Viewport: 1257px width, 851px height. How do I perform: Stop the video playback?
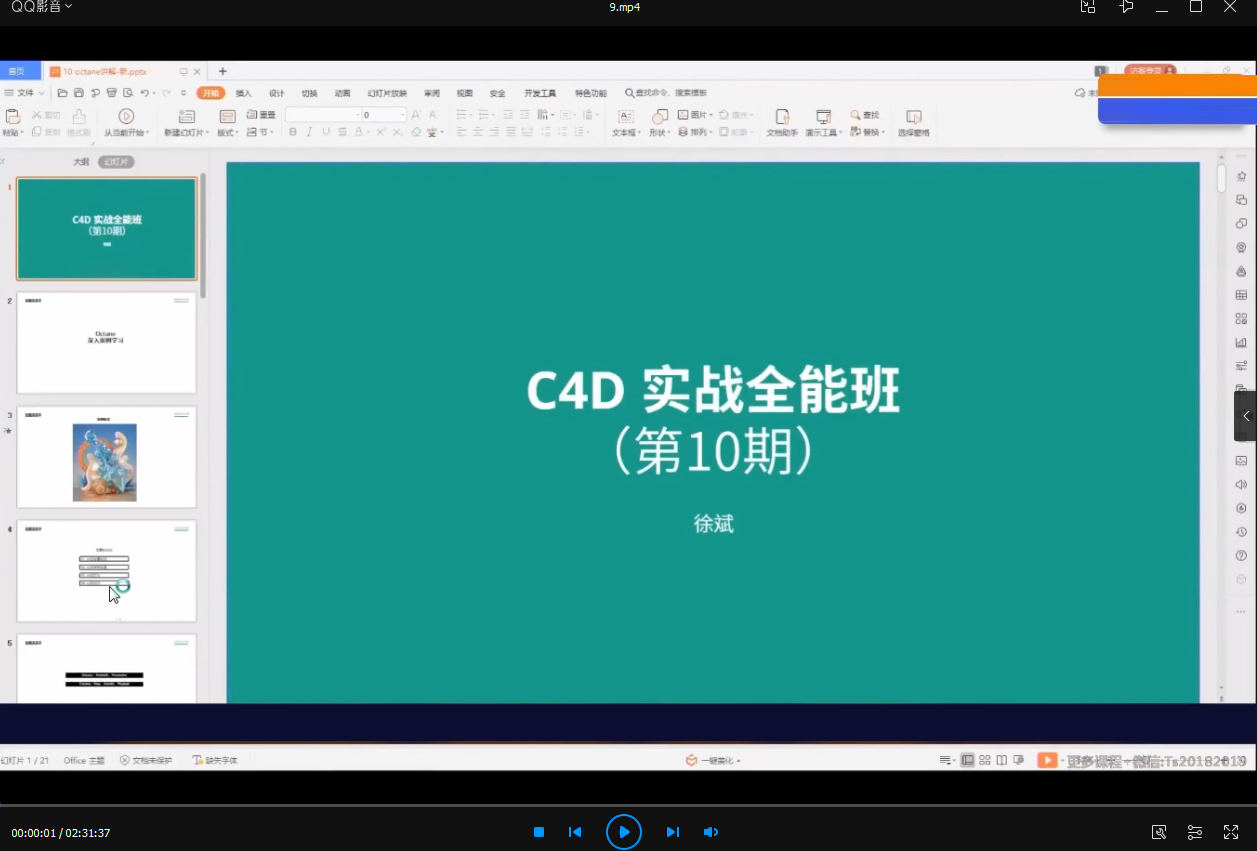[539, 832]
